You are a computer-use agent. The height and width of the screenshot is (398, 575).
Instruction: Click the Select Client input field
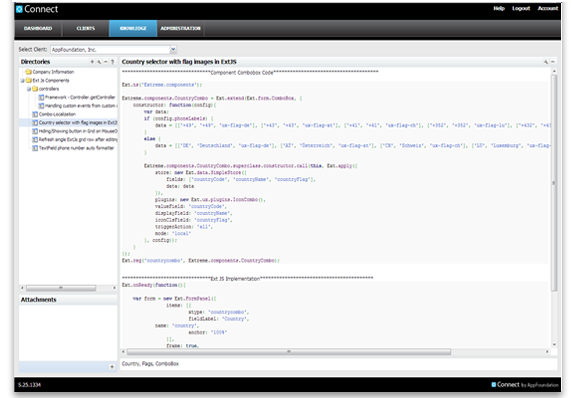point(110,49)
